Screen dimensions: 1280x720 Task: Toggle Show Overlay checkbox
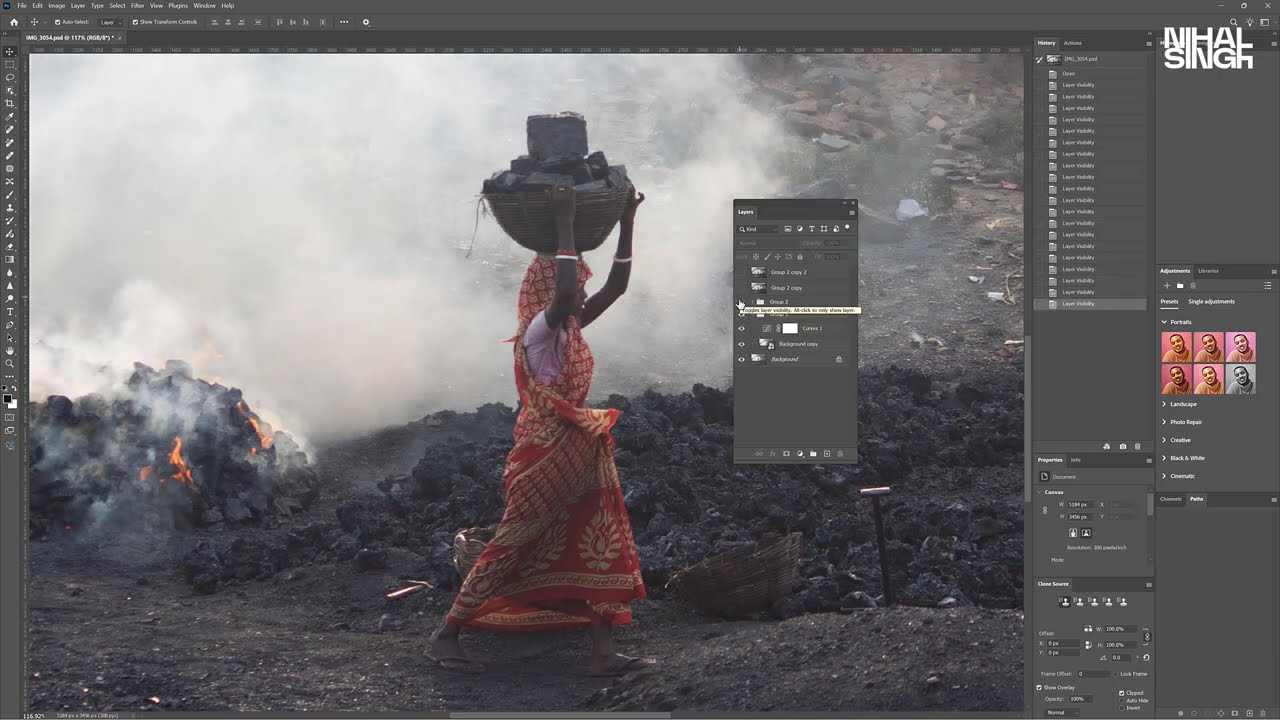pyautogui.click(x=1039, y=687)
